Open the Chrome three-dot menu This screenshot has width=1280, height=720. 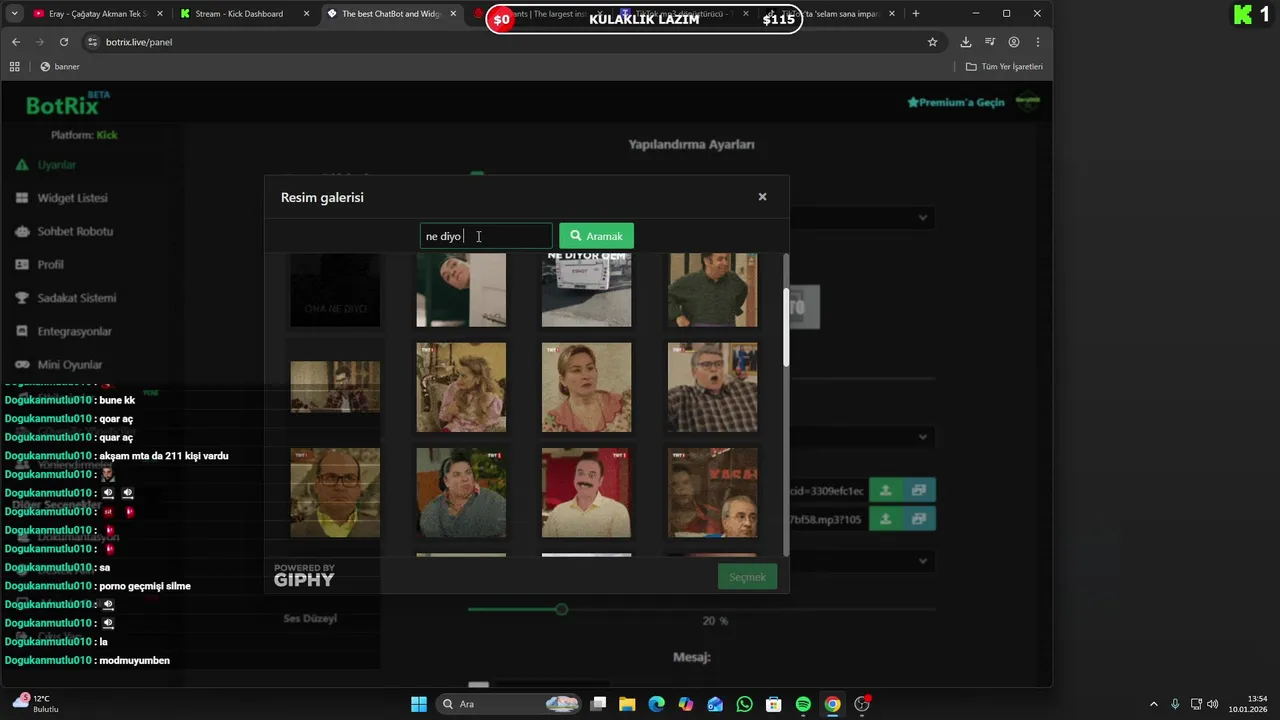pyautogui.click(x=1038, y=42)
